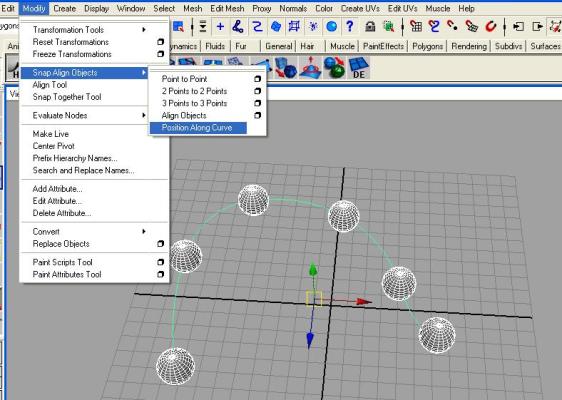Expand the Snap Align Objects submenu
The image size is (562, 400).
coord(84,73)
